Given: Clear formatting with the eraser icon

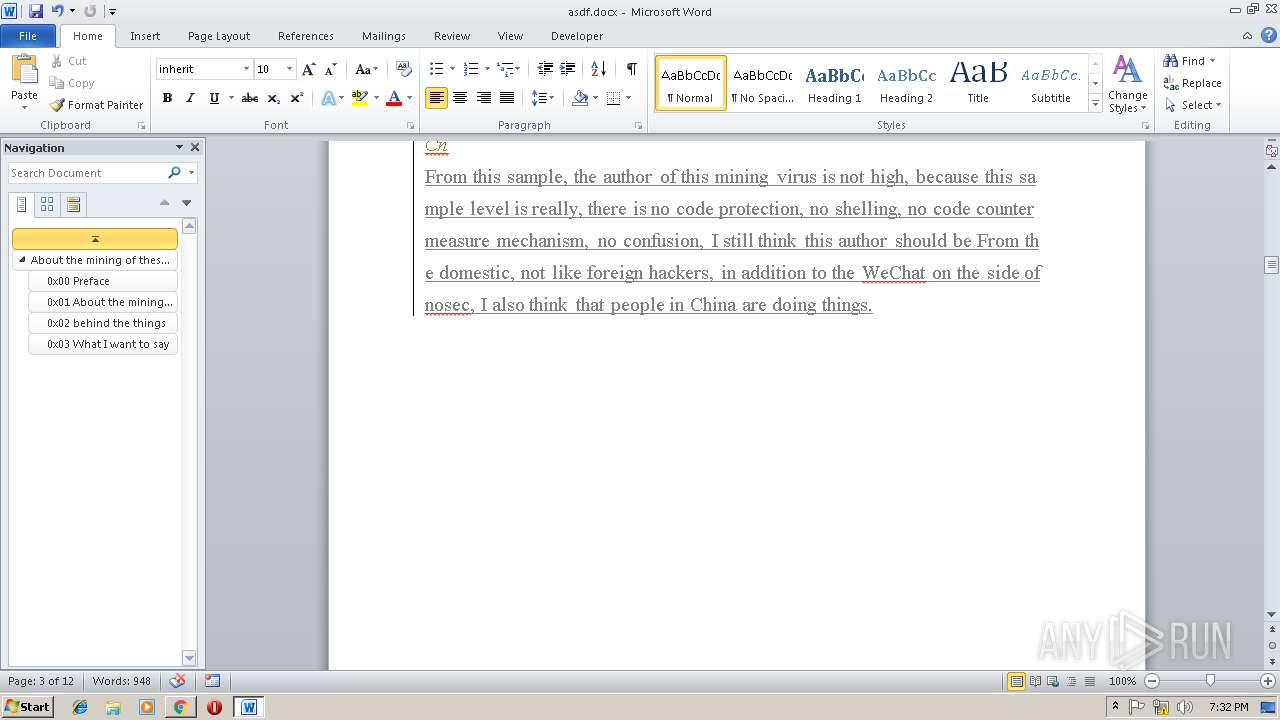Looking at the screenshot, I should [x=404, y=69].
